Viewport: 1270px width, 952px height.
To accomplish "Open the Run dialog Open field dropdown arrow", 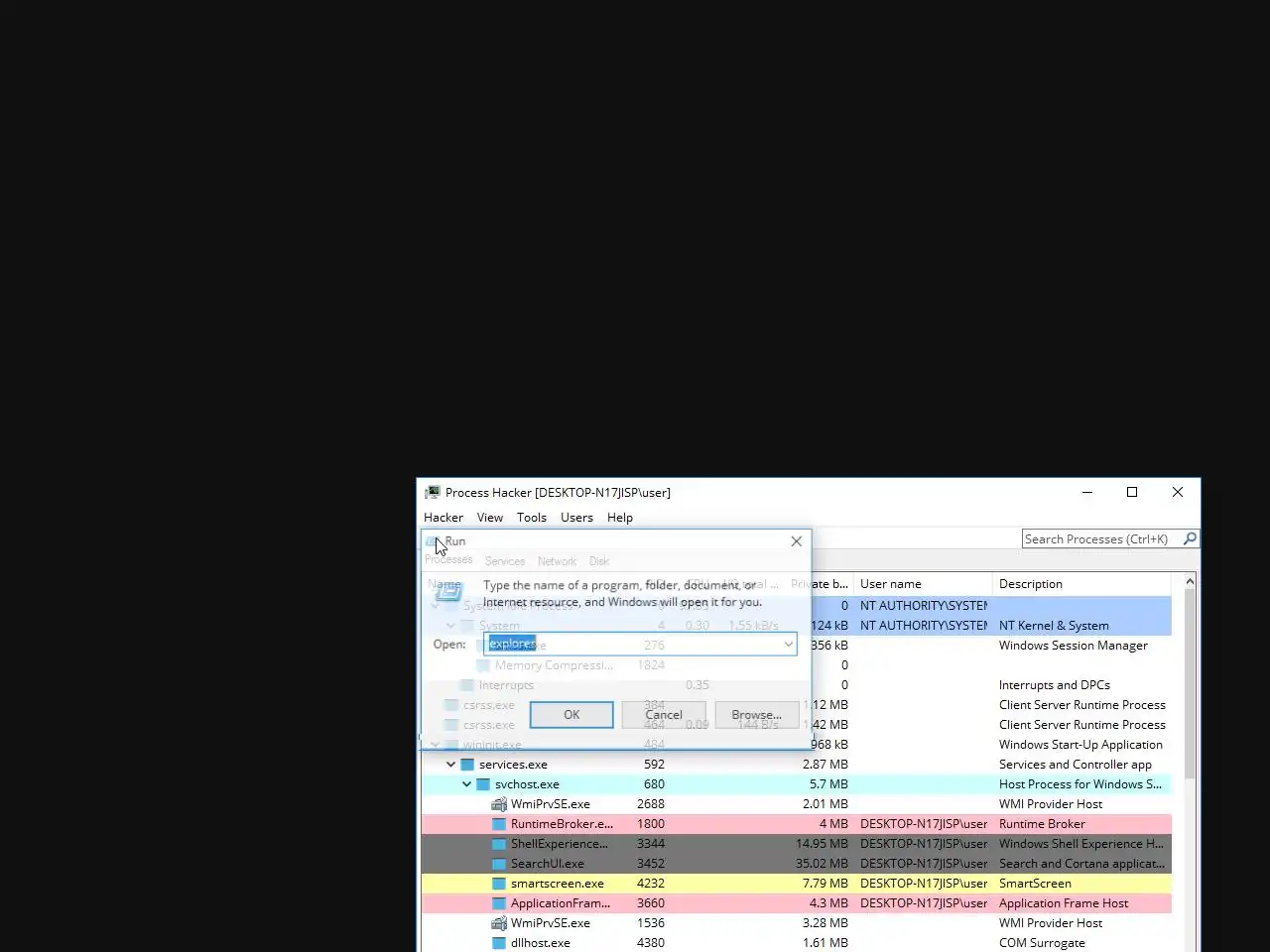I will coord(788,645).
